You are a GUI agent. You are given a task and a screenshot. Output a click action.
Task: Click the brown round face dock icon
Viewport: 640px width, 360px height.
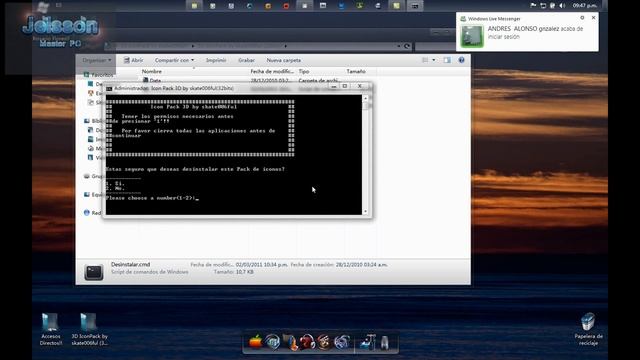click(324, 342)
